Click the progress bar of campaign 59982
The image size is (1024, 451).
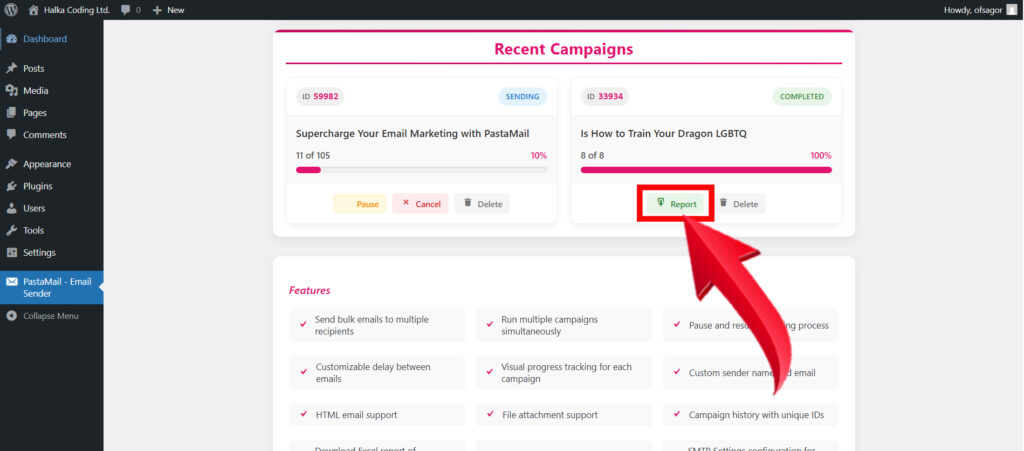[421, 170]
